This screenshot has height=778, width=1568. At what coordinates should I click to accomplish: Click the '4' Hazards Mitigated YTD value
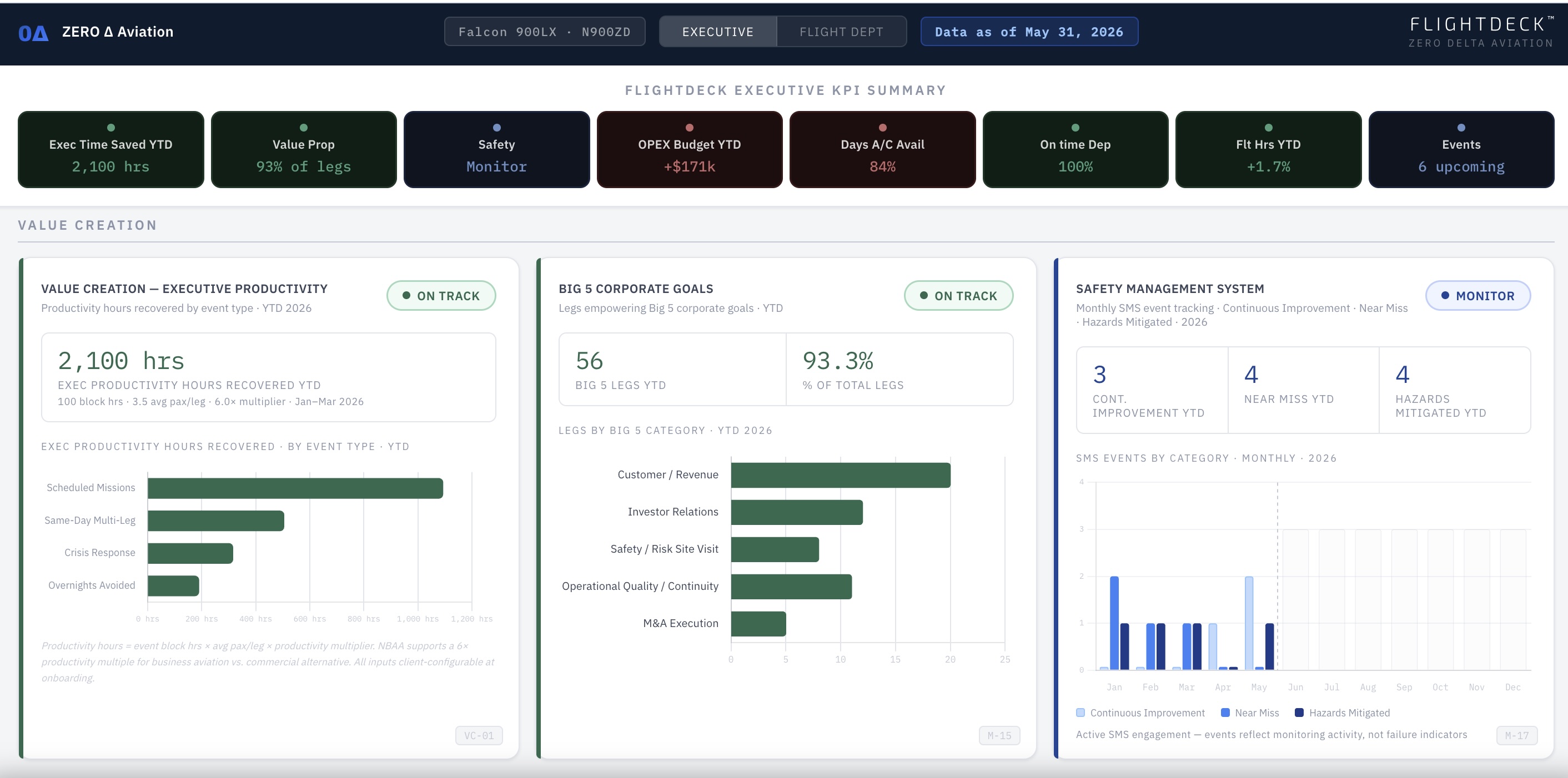[1403, 375]
